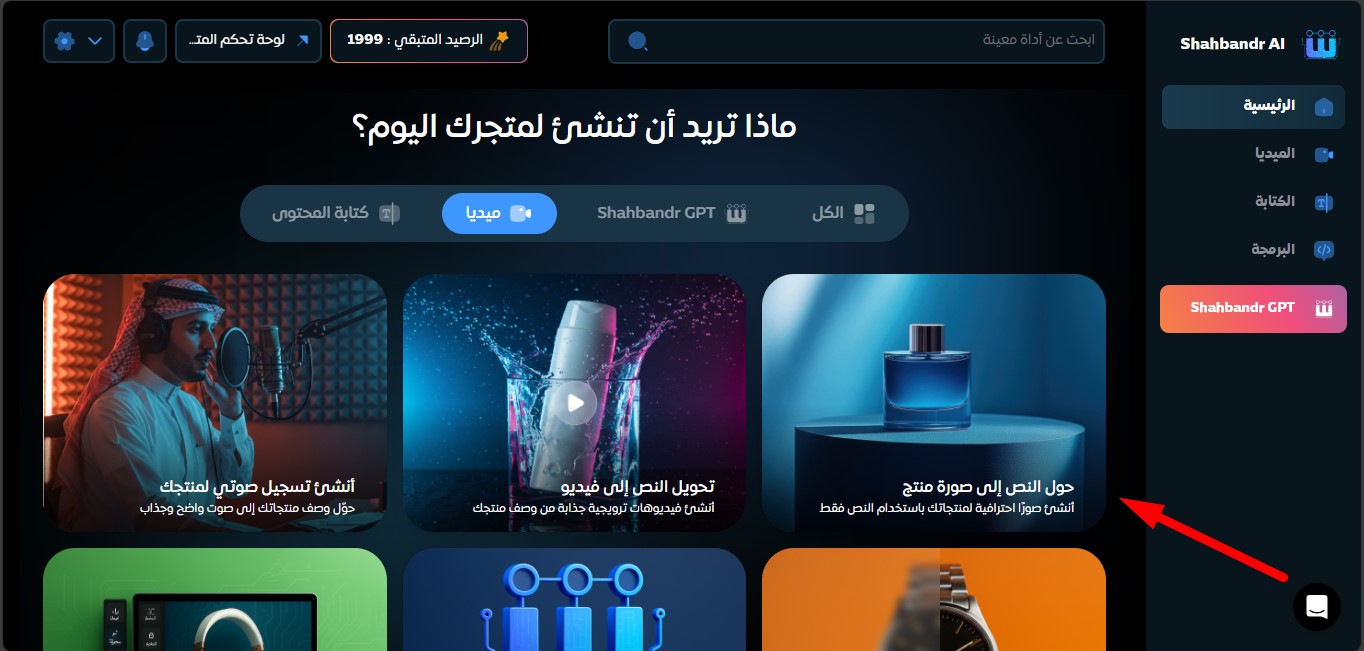Focus the ابحث عن أداة معينة search field
Screen dimensions: 1364x651
pyautogui.click(x=856, y=41)
